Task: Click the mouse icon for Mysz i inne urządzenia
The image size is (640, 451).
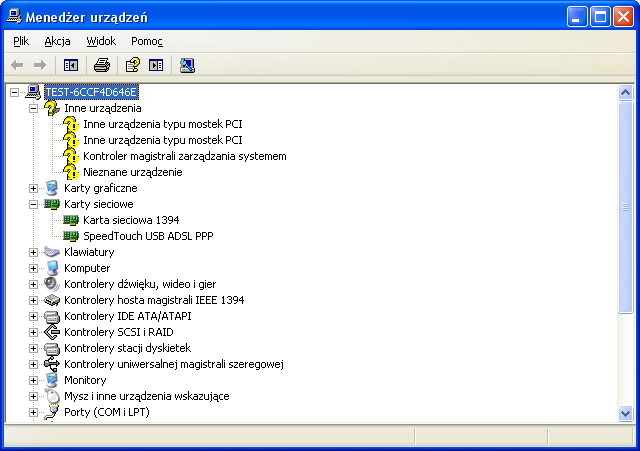Action: 52,396
